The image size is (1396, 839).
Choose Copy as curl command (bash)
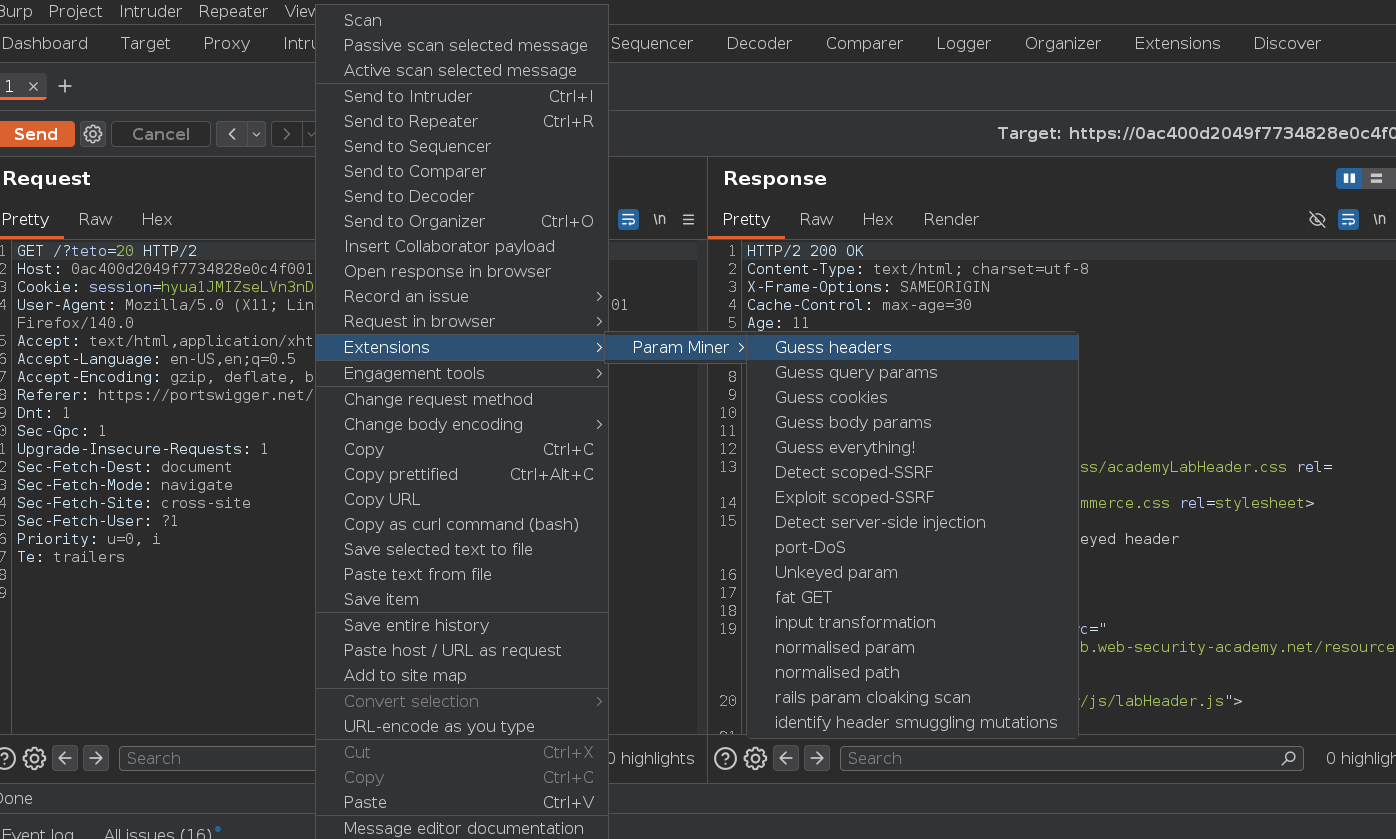460,524
